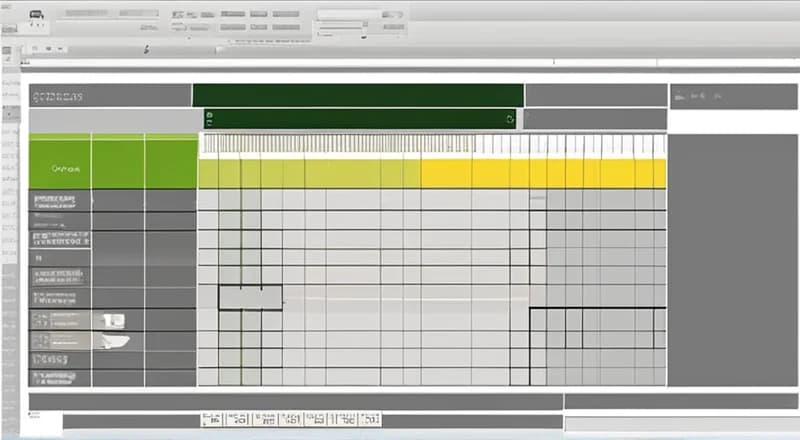Select the green header cell with text
Image resolution: width=800 pixels, height=440 pixels.
click(x=60, y=169)
